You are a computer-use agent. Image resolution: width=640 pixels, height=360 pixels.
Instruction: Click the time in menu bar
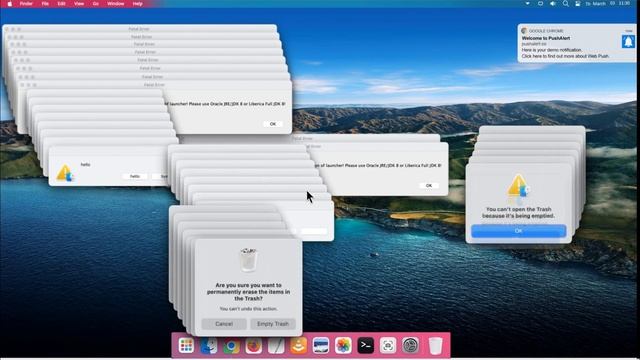click(x=624, y=4)
